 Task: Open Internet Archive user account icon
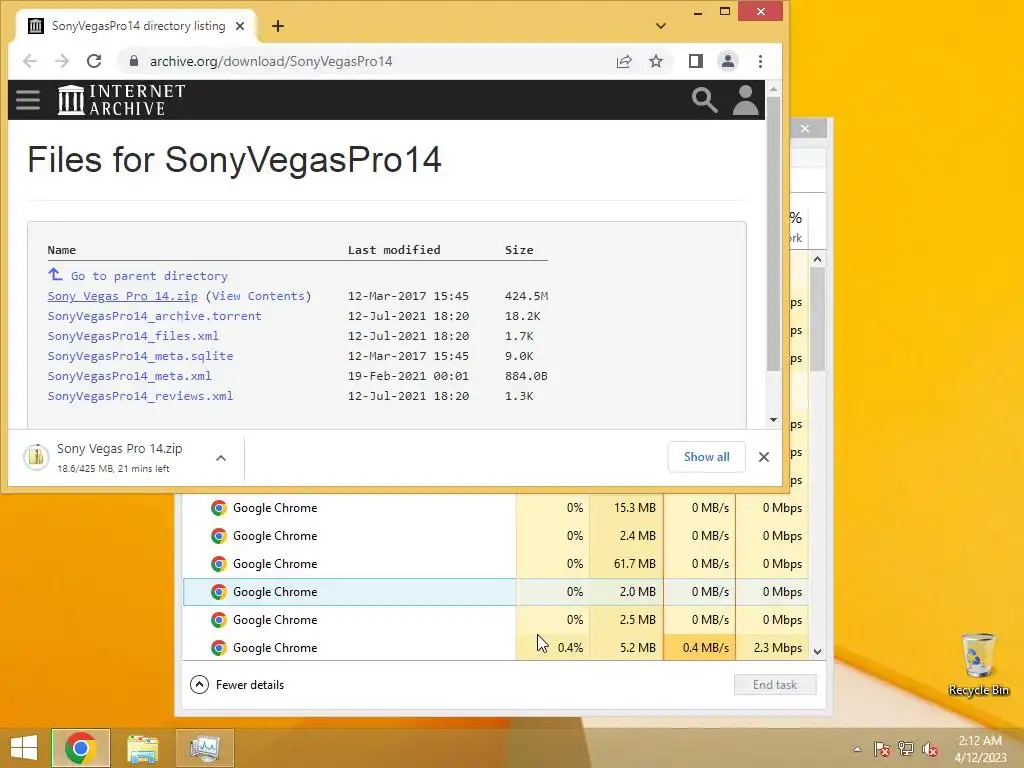[x=745, y=100]
